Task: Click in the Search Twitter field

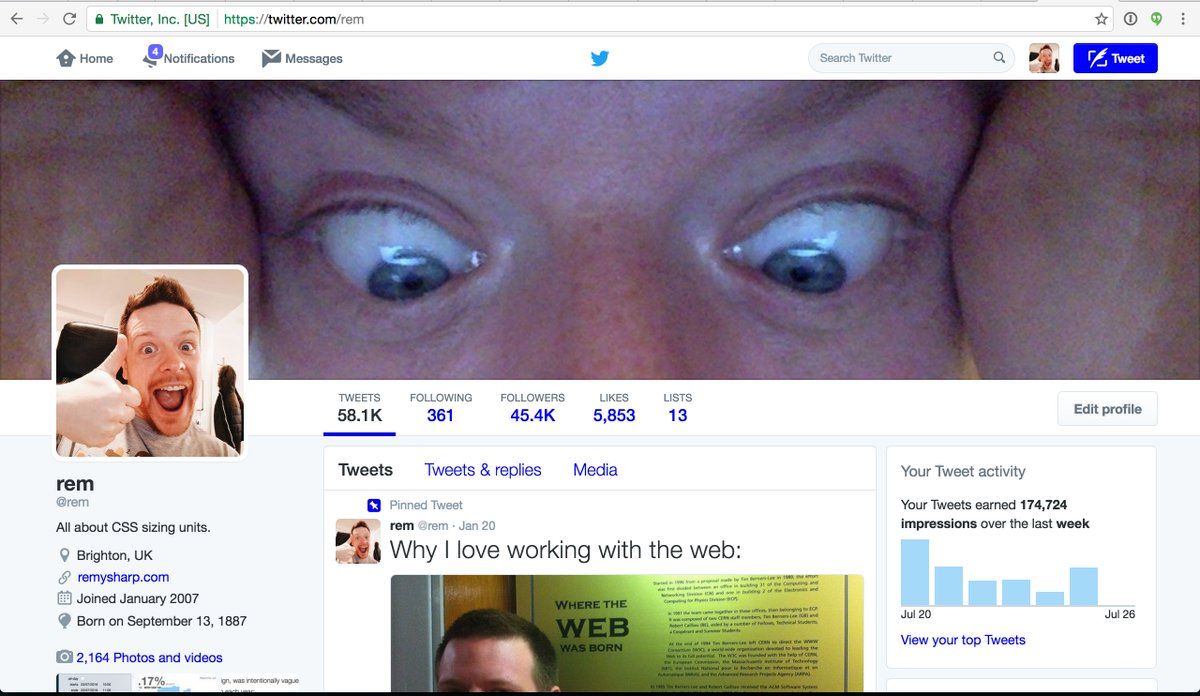Action: tap(900, 58)
